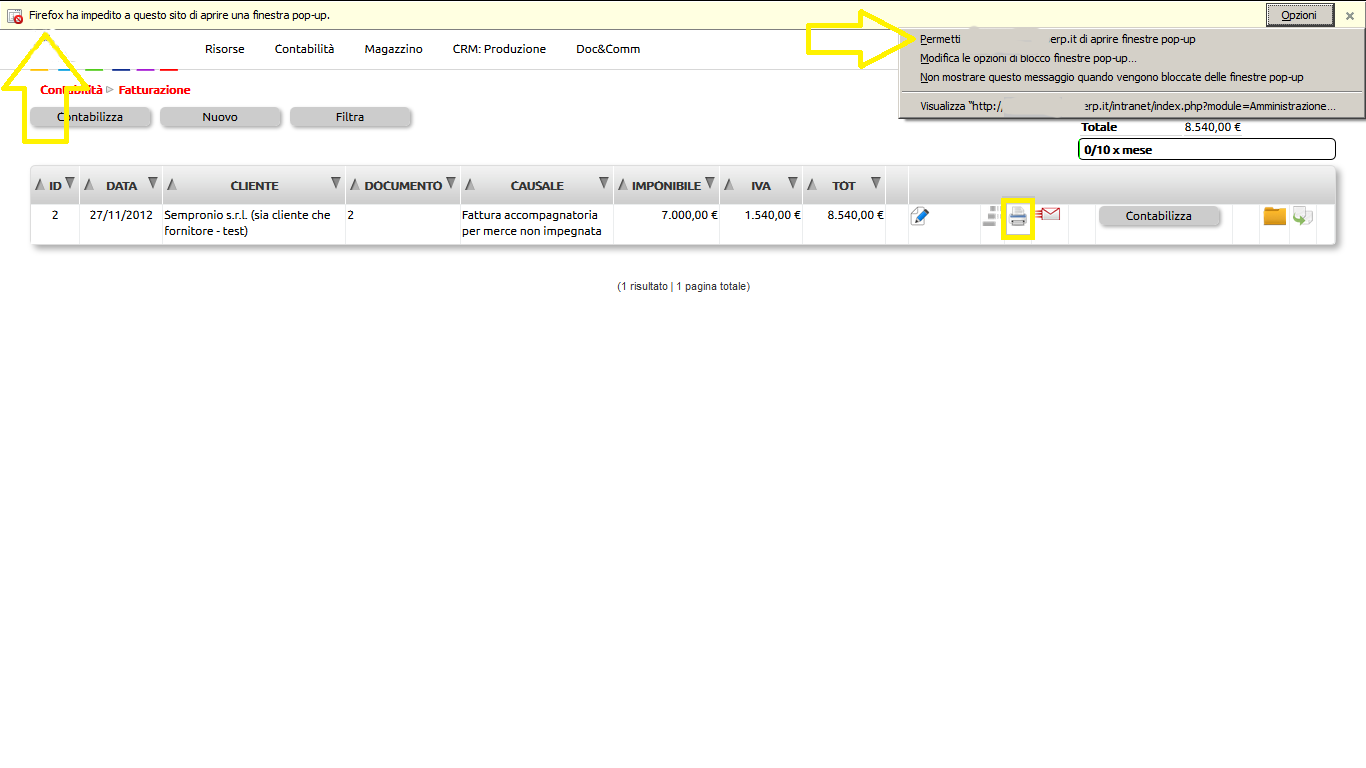The image size is (1366, 768).
Task: Open the Magazzino menu
Action: (393, 49)
